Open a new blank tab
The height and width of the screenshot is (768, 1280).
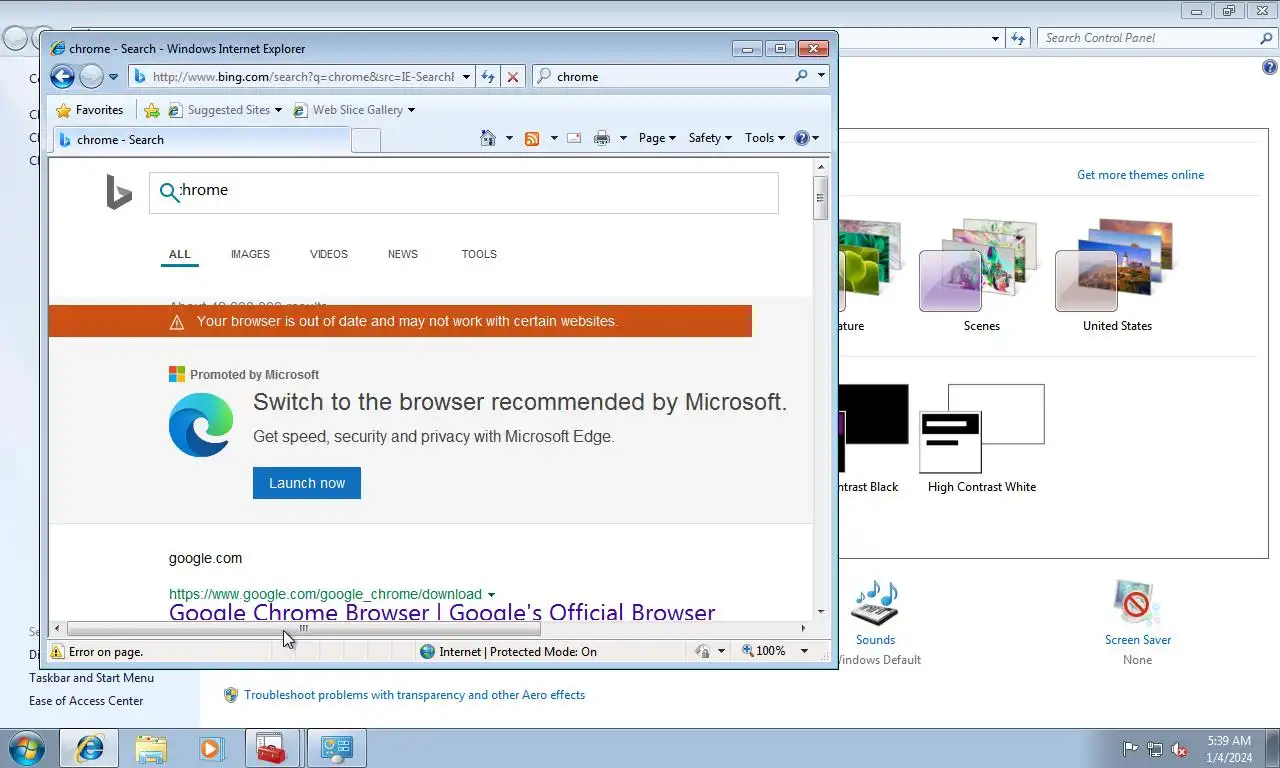coord(365,140)
